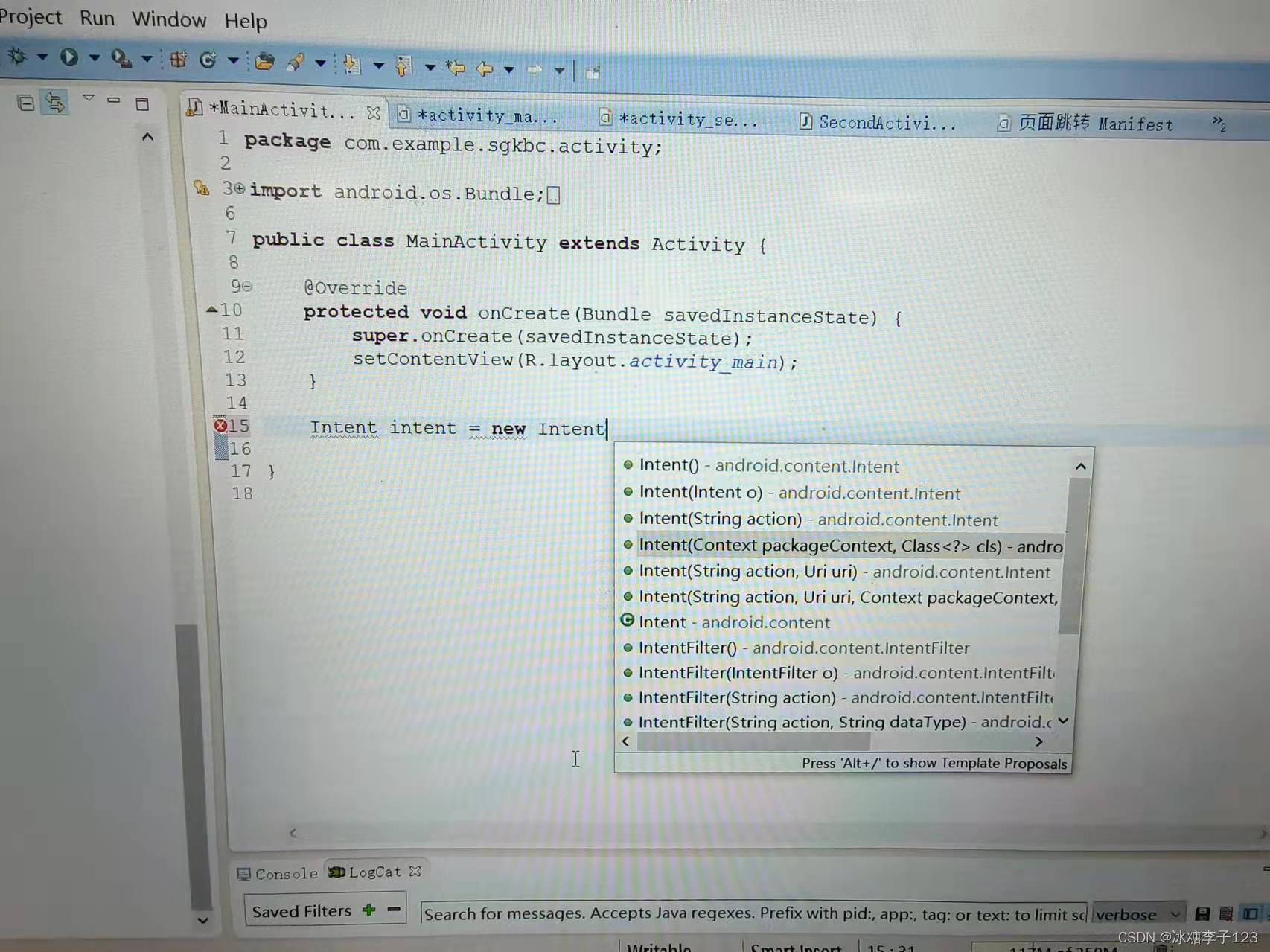The image size is (1270, 952).
Task: Click the LogCat clear log icon
Action: coord(1226,913)
